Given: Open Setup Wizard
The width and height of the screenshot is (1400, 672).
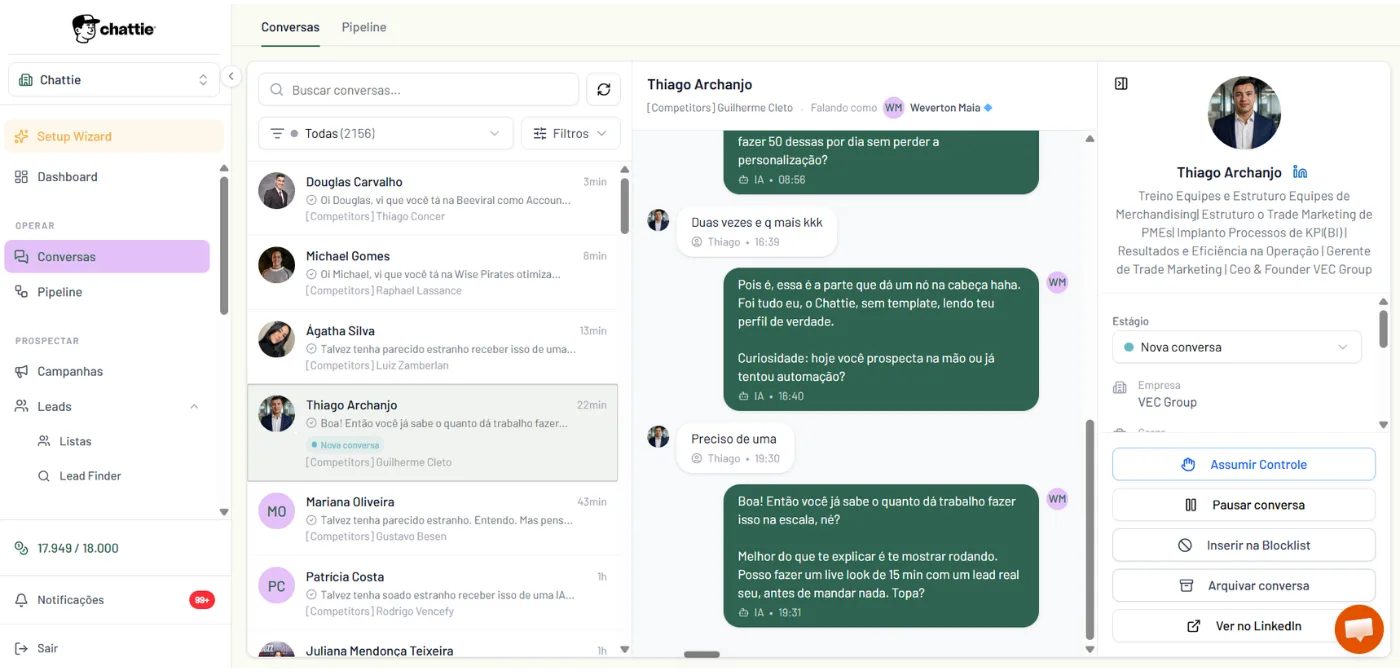Looking at the screenshot, I should [114, 137].
